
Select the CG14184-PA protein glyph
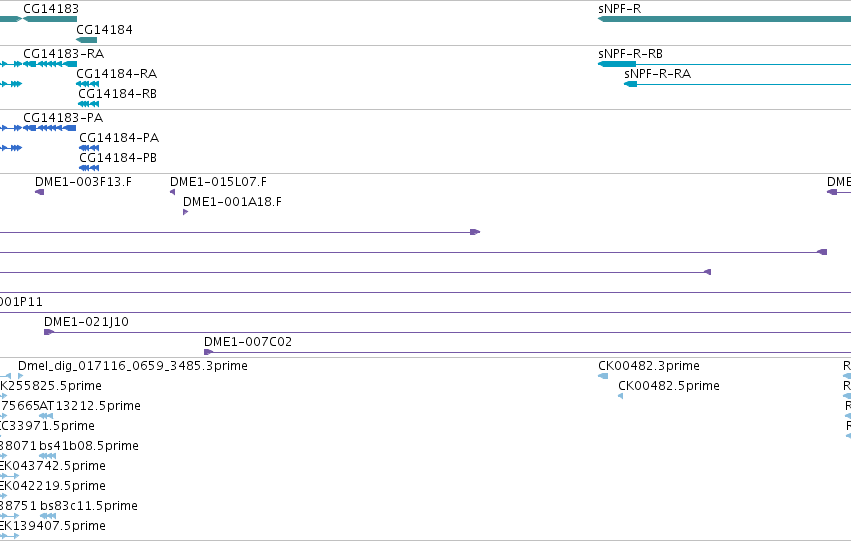(x=90, y=148)
